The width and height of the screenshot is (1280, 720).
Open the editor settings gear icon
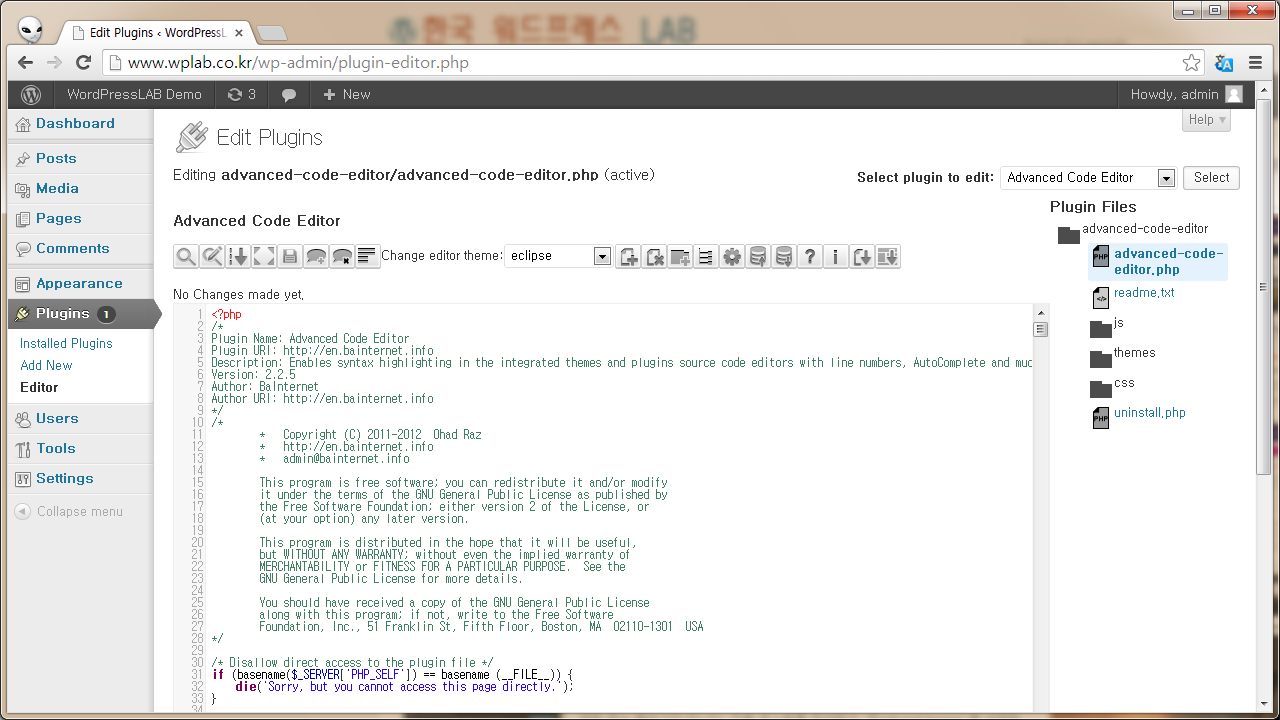tap(732, 256)
